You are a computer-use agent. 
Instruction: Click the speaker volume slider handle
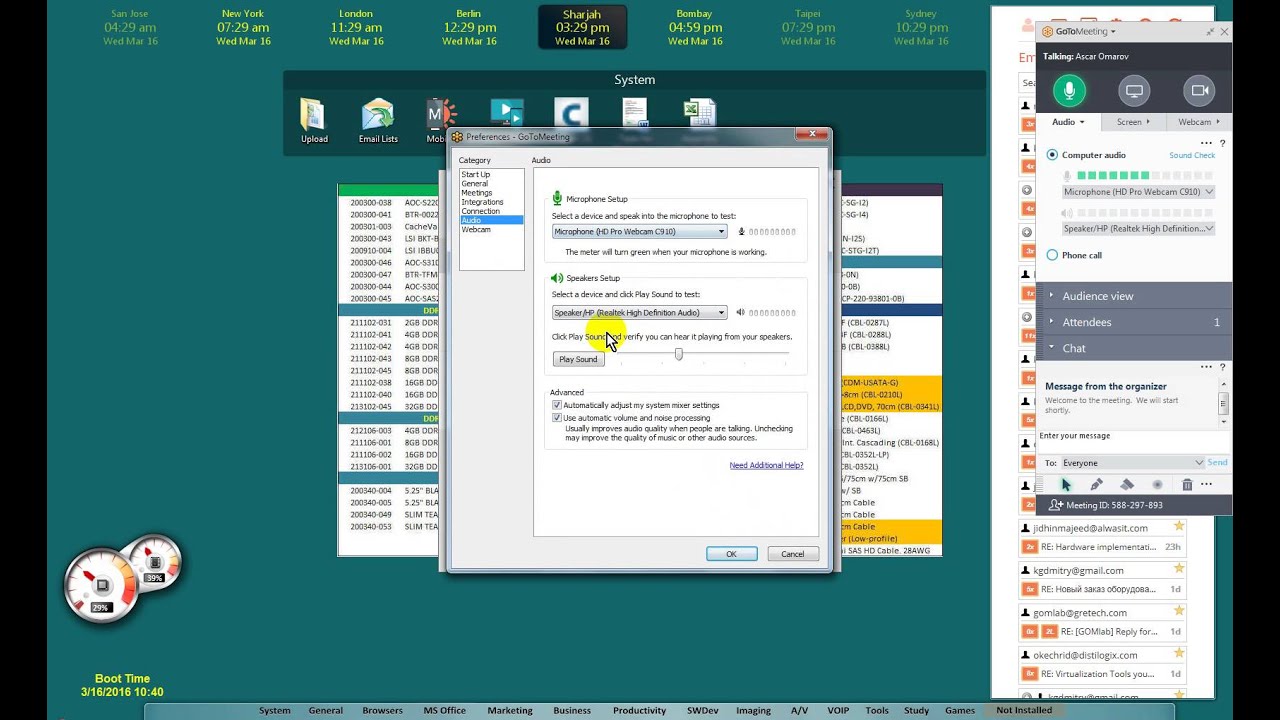click(679, 354)
